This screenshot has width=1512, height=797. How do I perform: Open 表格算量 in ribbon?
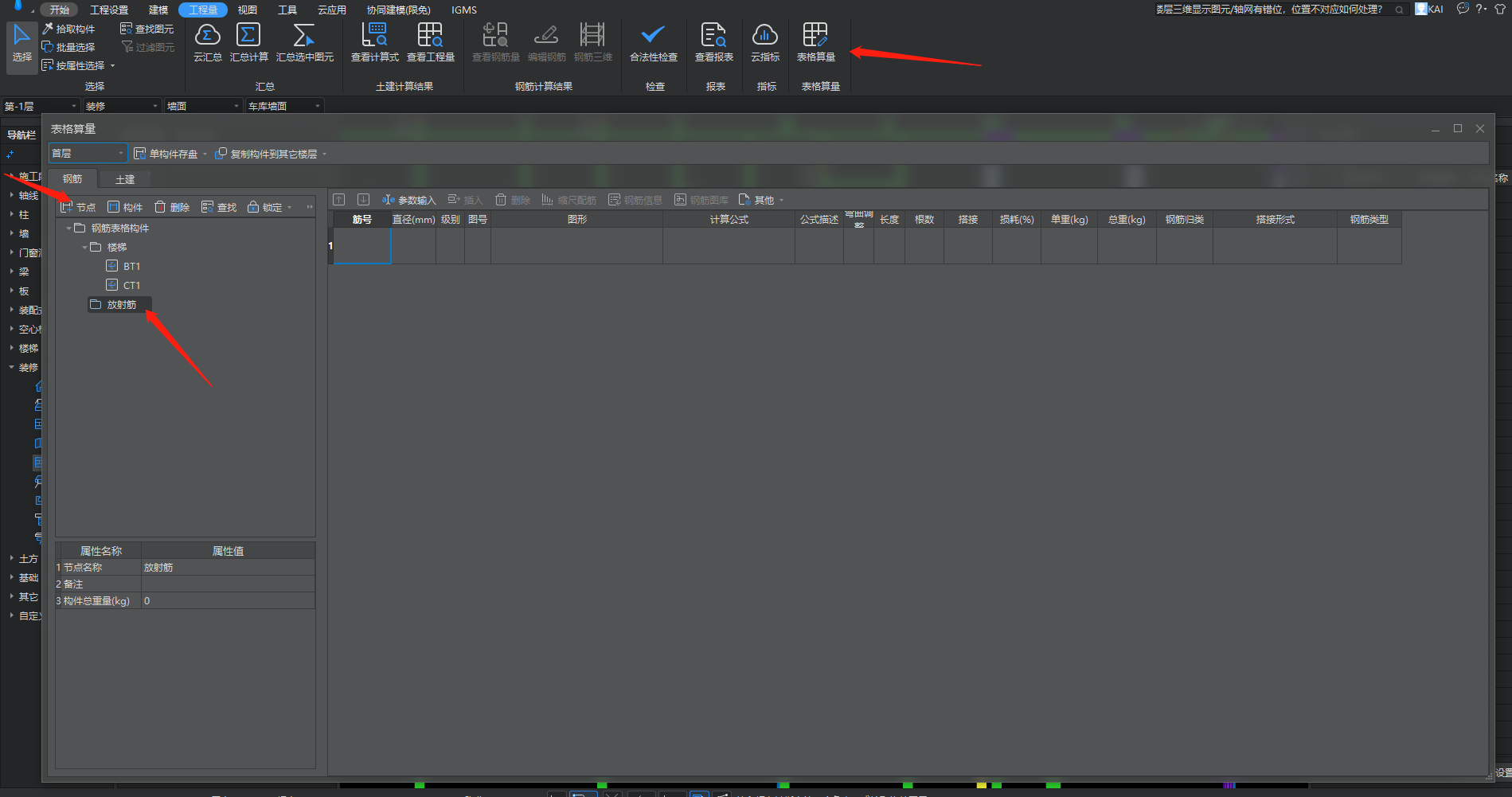(816, 43)
